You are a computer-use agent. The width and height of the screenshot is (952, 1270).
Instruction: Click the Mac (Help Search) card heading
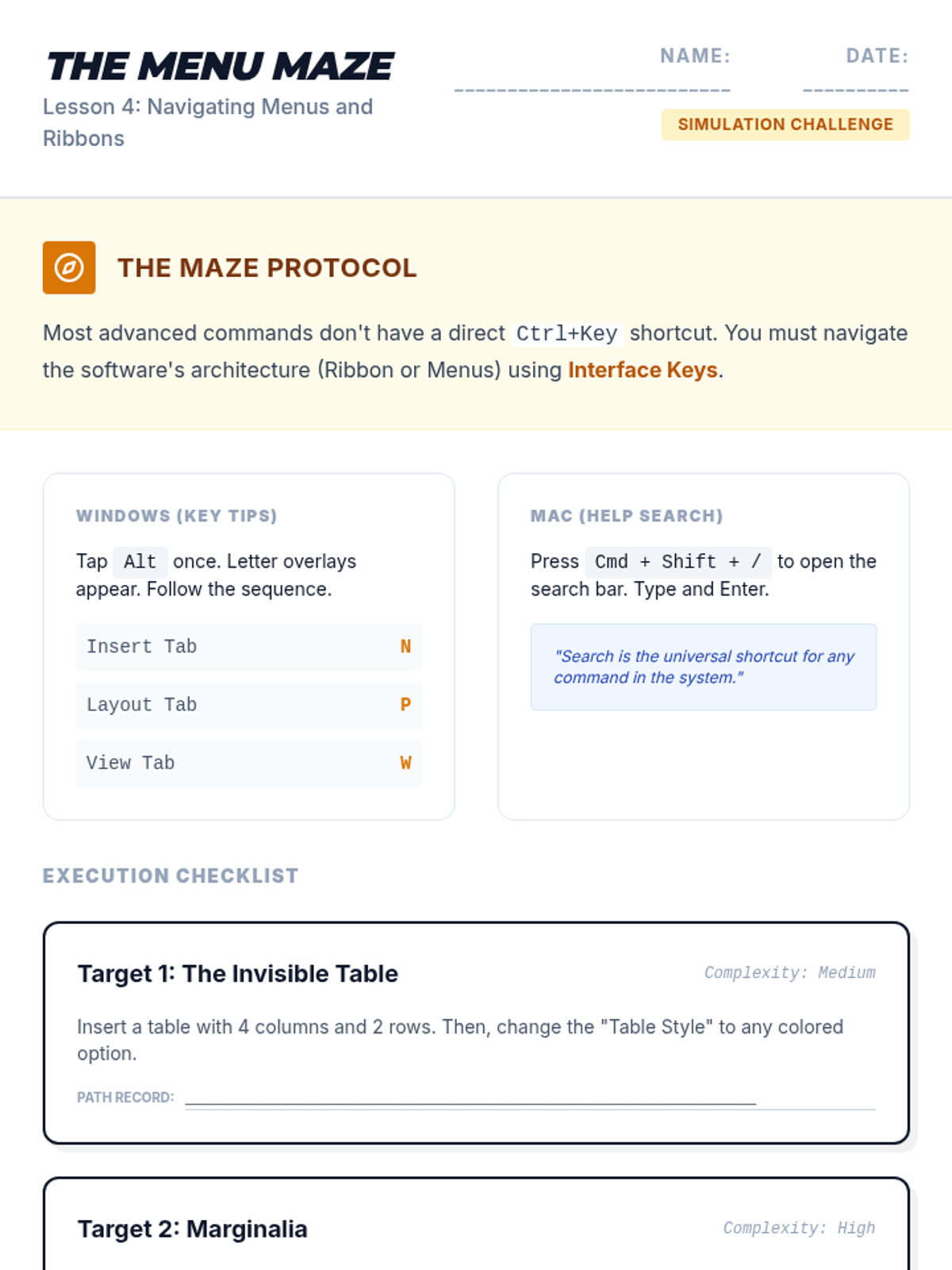627,516
